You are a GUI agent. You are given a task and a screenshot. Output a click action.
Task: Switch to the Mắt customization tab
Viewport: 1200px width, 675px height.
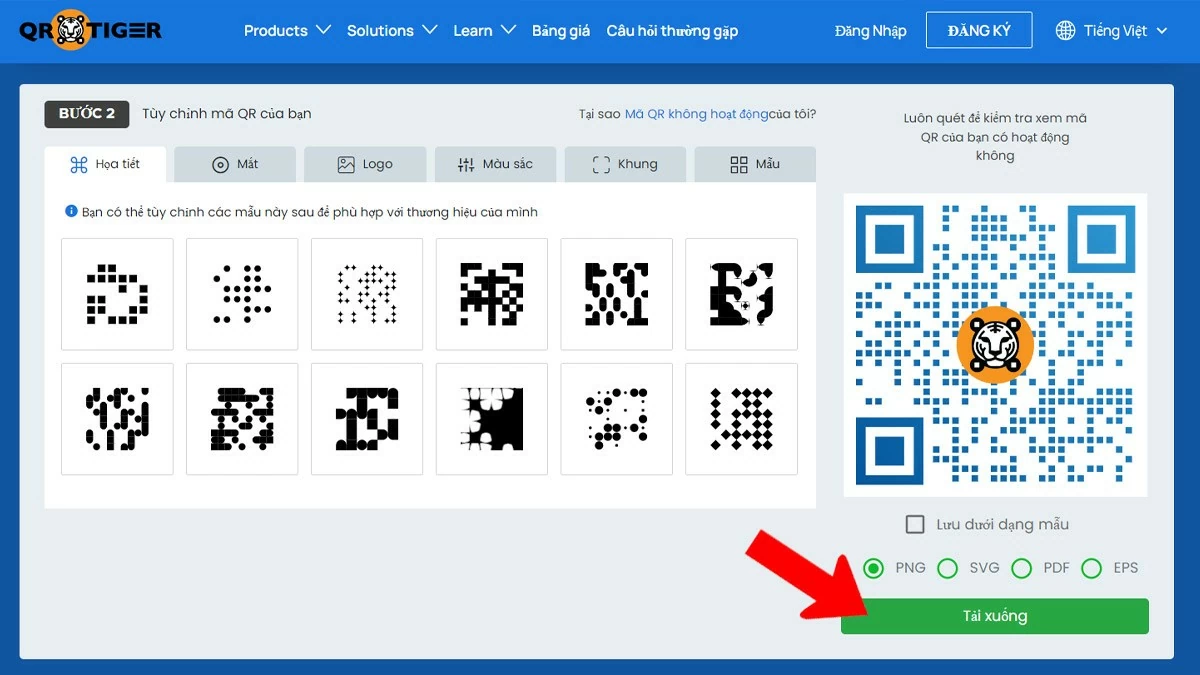[234, 164]
